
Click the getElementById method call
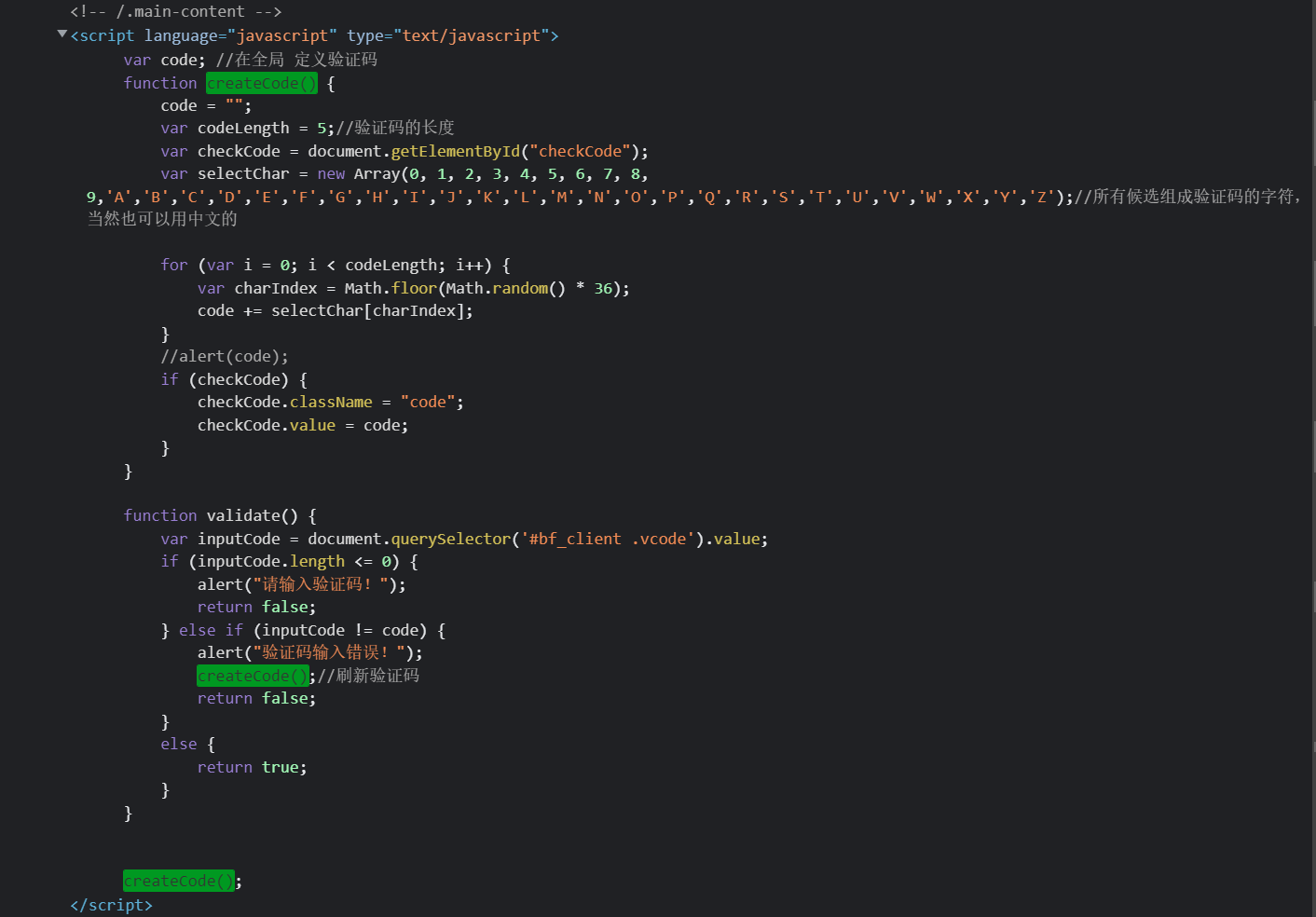[455, 151]
